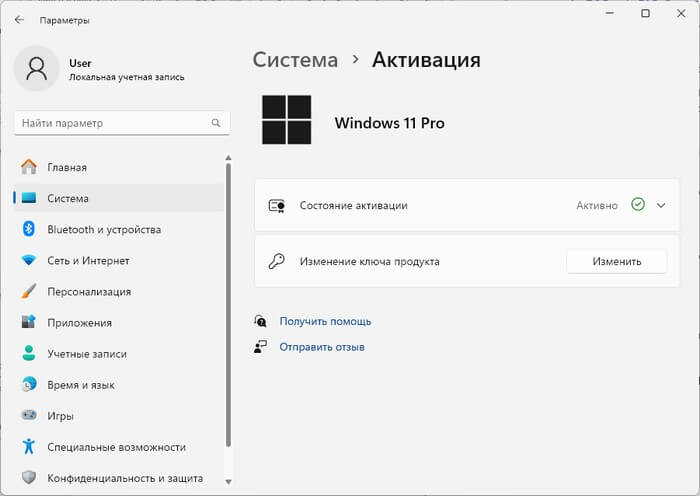Click the Изменение ключа продукта label
Viewport: 700px width, 496px height.
tap(369, 261)
